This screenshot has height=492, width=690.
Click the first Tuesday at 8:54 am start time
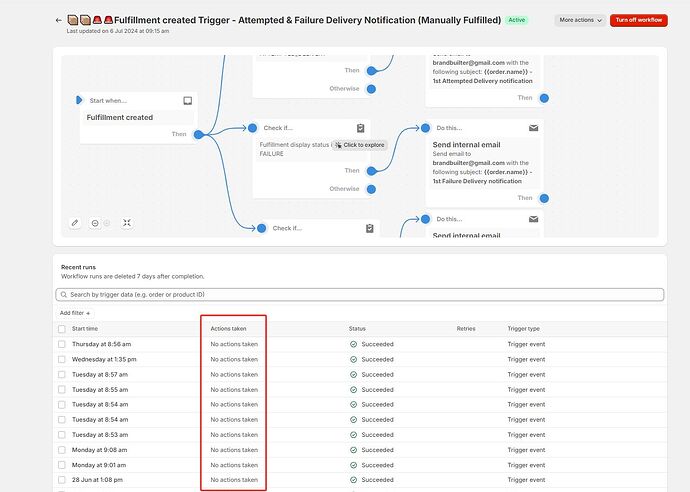(100, 404)
